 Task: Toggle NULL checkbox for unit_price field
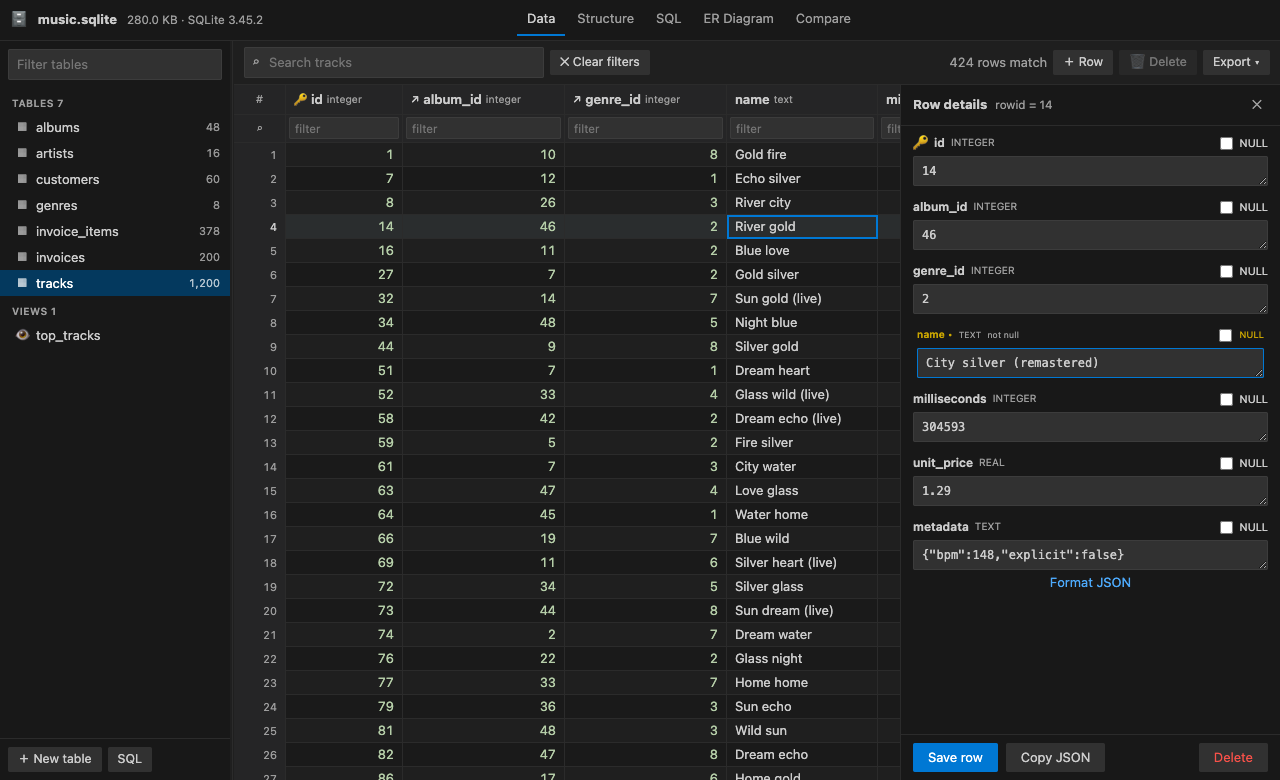coord(1226,463)
